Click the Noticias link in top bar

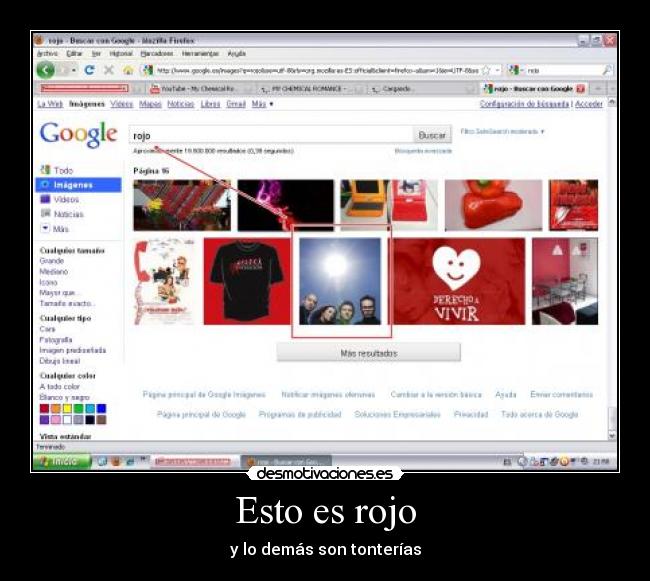point(181,104)
